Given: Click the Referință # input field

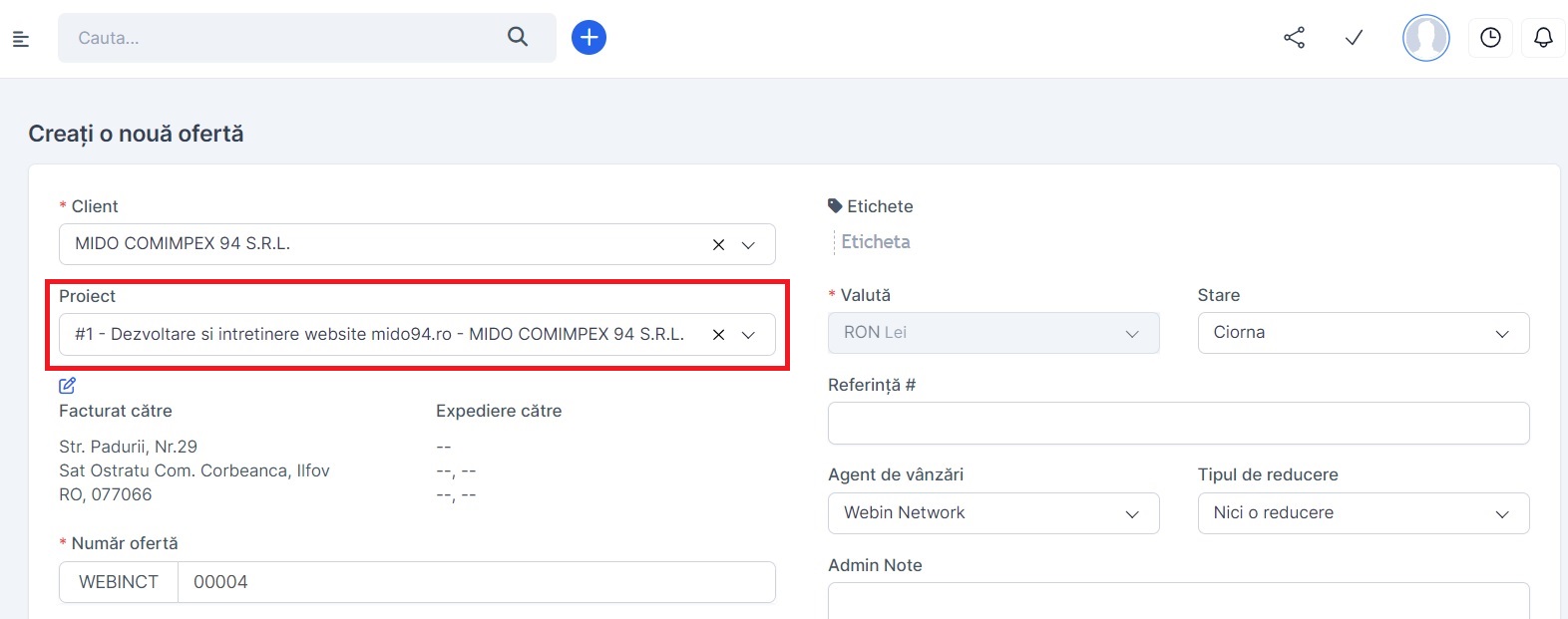Looking at the screenshot, I should point(1179,424).
